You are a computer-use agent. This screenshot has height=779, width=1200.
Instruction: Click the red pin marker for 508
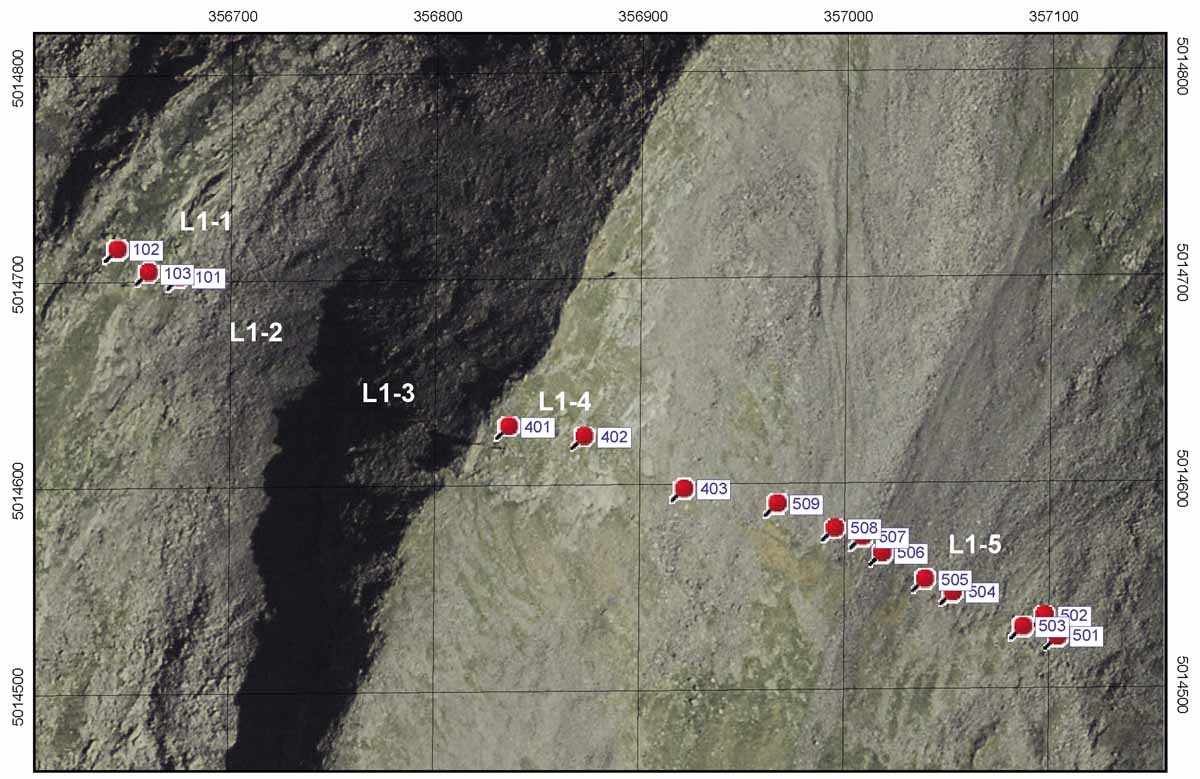coord(835,527)
